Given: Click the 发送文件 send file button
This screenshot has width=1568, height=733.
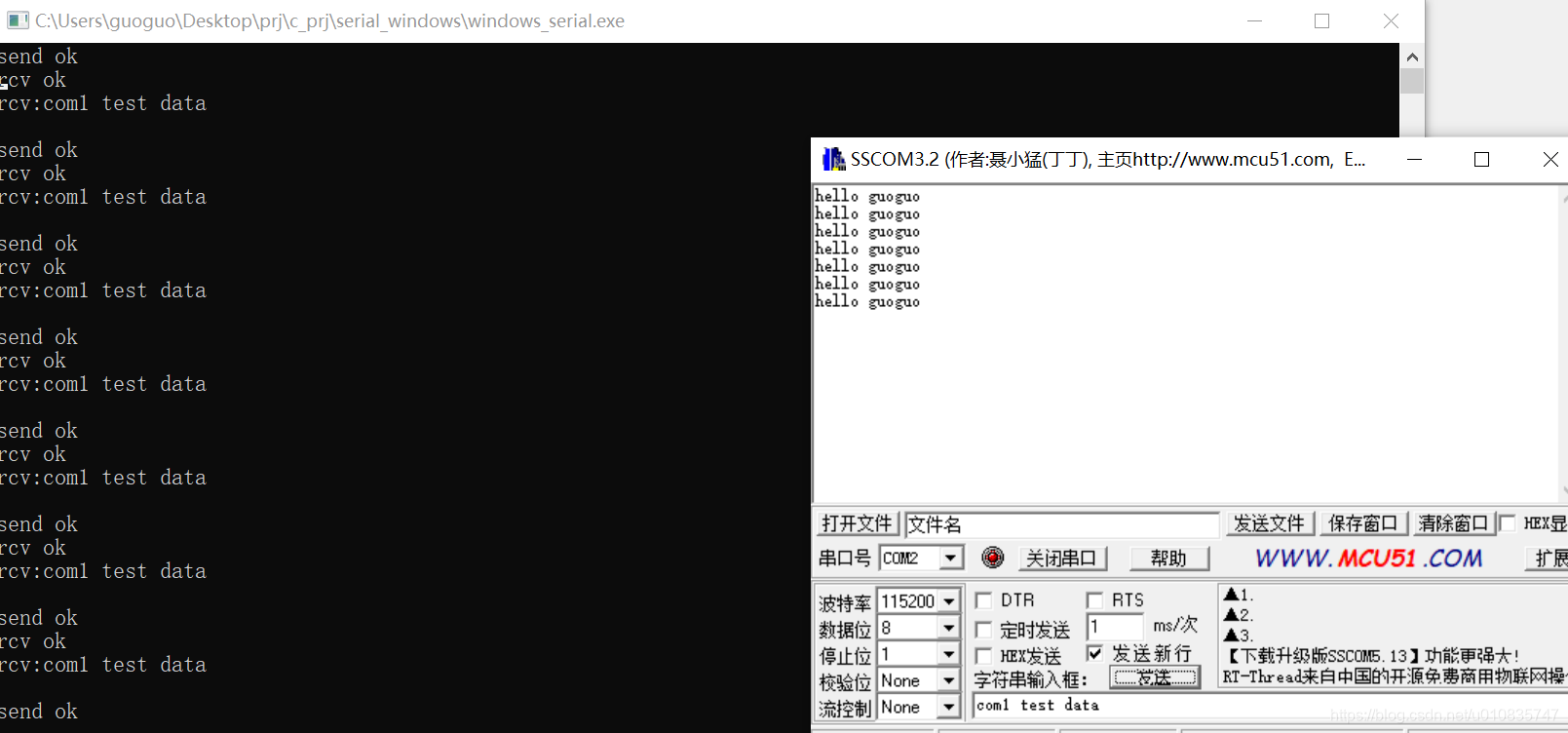Looking at the screenshot, I should (1269, 524).
